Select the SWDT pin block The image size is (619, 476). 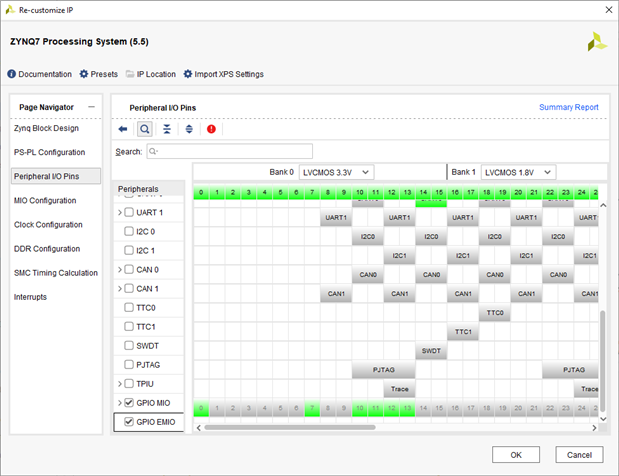point(431,350)
